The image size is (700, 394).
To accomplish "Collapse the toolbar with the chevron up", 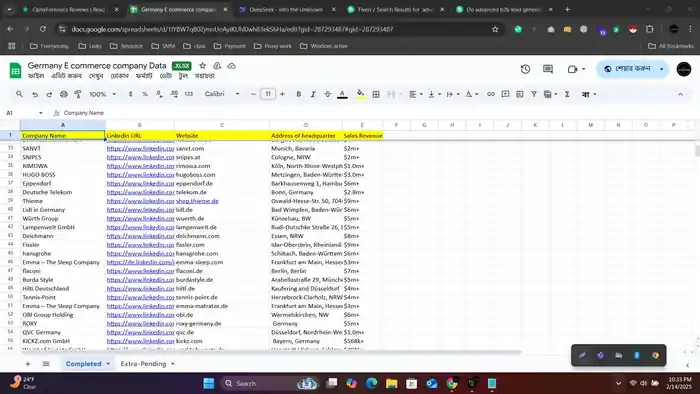I will [x=680, y=94].
